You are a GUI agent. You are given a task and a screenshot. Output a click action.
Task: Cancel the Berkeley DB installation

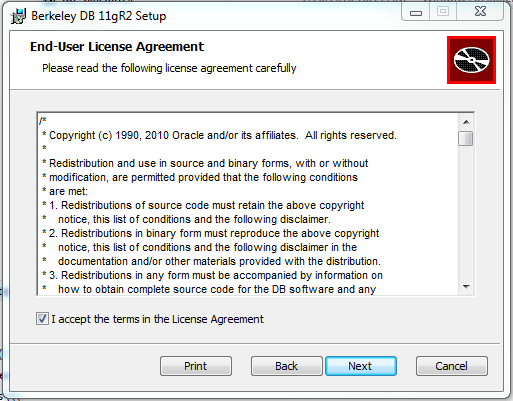452,366
